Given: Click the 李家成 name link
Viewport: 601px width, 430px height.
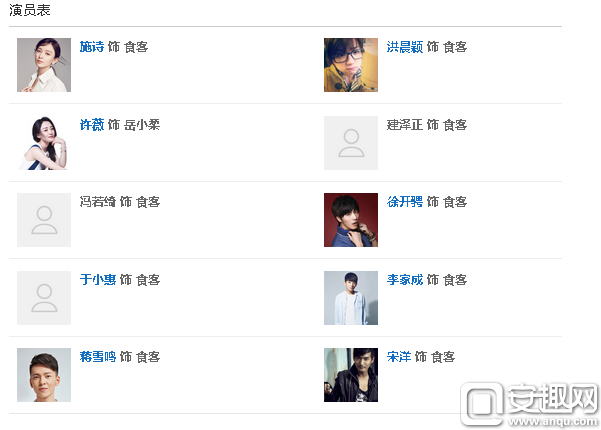Looking at the screenshot, I should (405, 280).
